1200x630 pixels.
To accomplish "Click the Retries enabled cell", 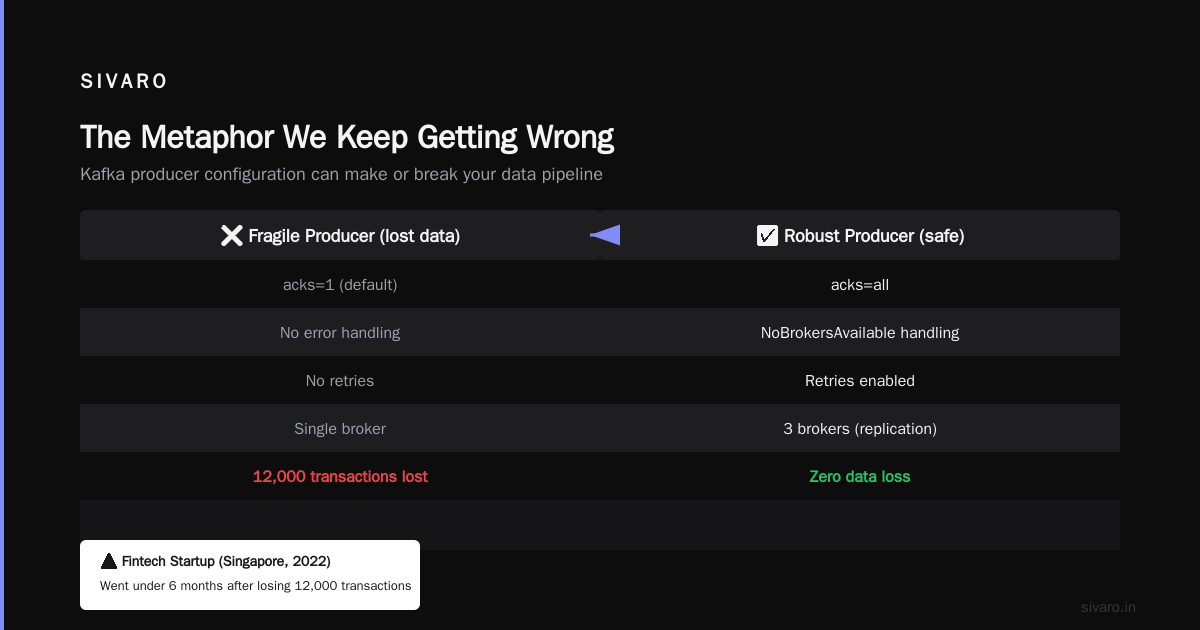I will pyautogui.click(x=860, y=380).
